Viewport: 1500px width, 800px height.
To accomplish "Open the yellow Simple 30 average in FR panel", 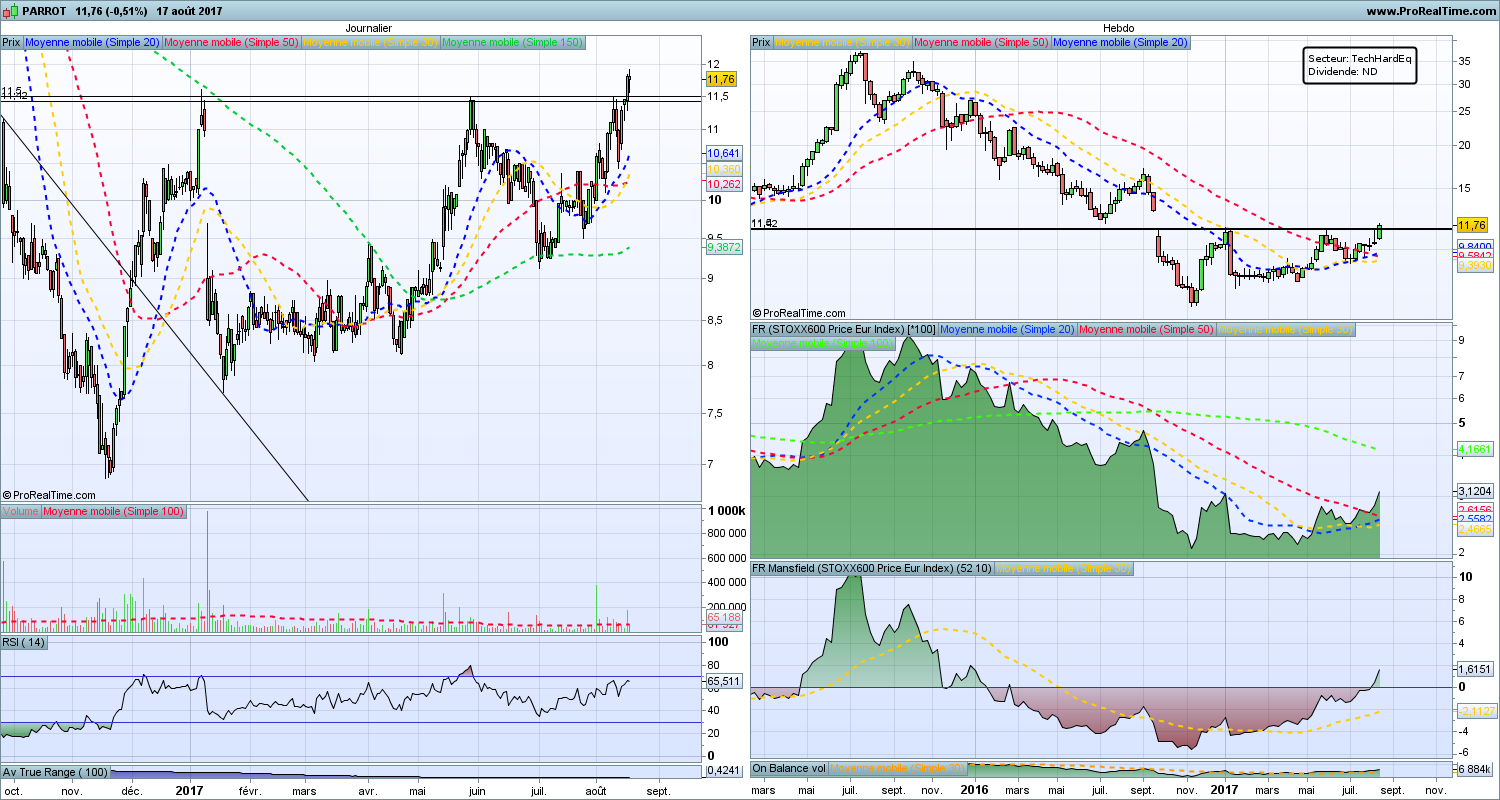I will tap(1285, 329).
